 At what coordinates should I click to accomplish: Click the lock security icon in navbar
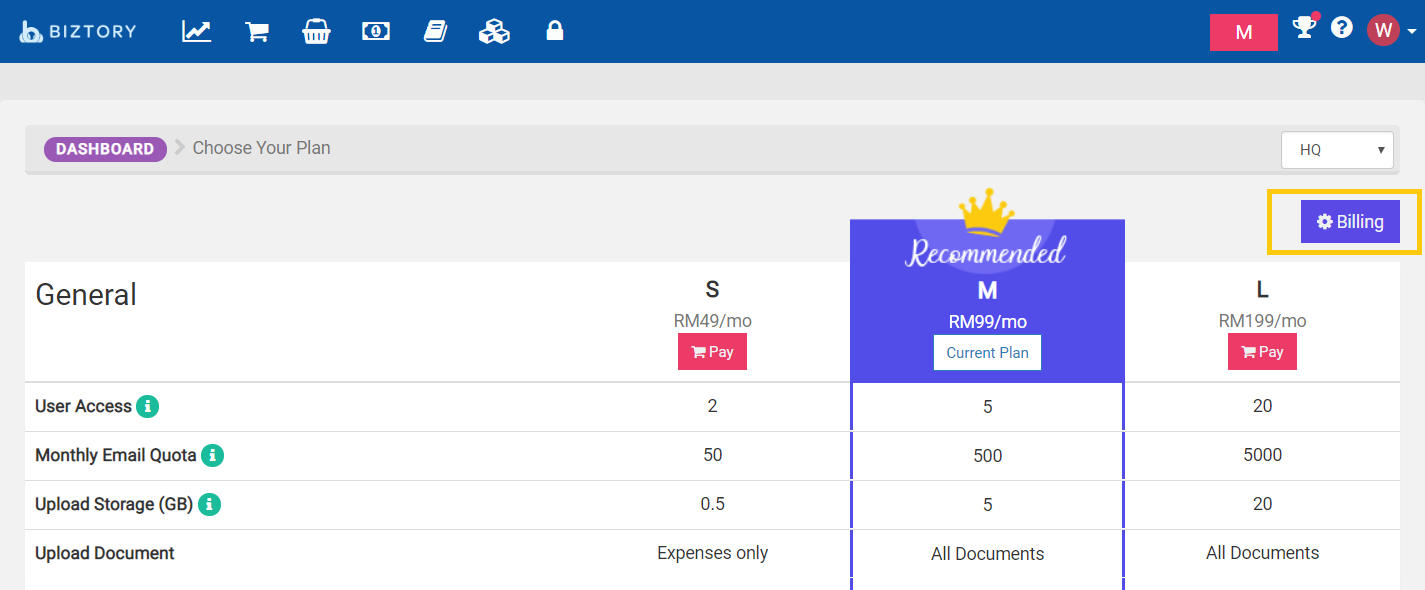(553, 31)
